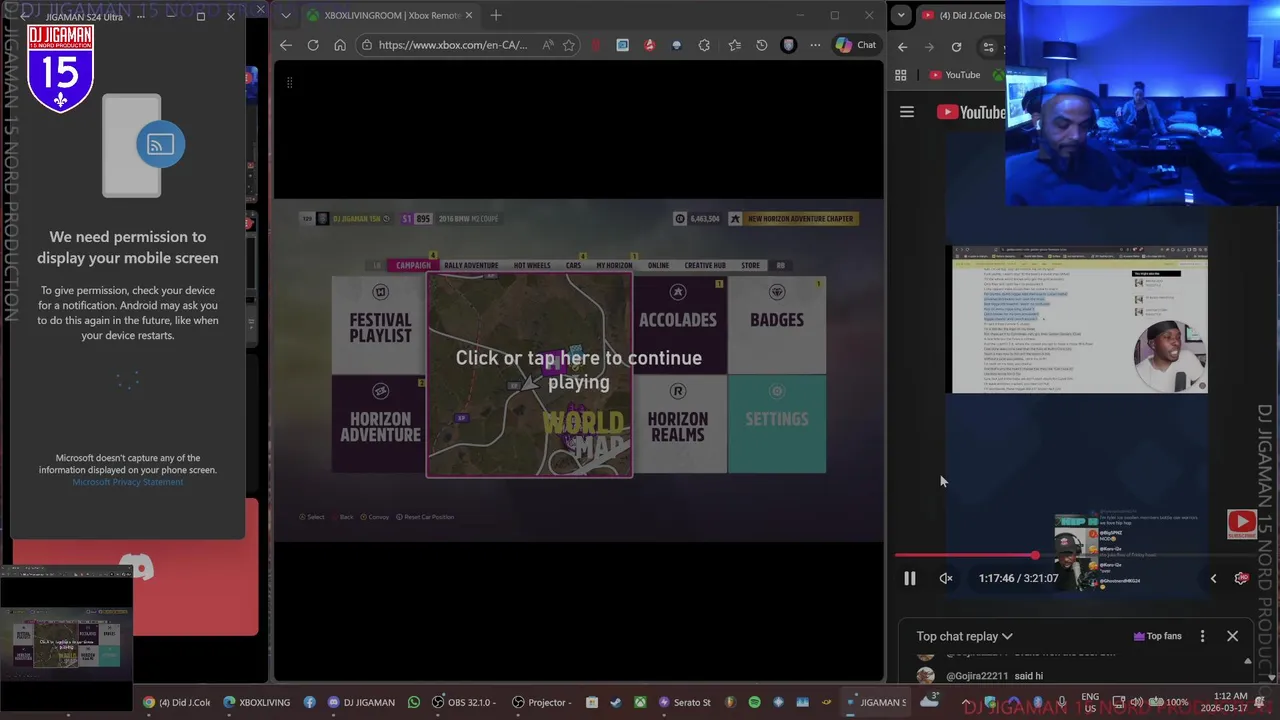Screen dimensions: 1280x720
Task: Switch to Did J.Cole Chrome tab
Action: pyautogui.click(x=960, y=15)
